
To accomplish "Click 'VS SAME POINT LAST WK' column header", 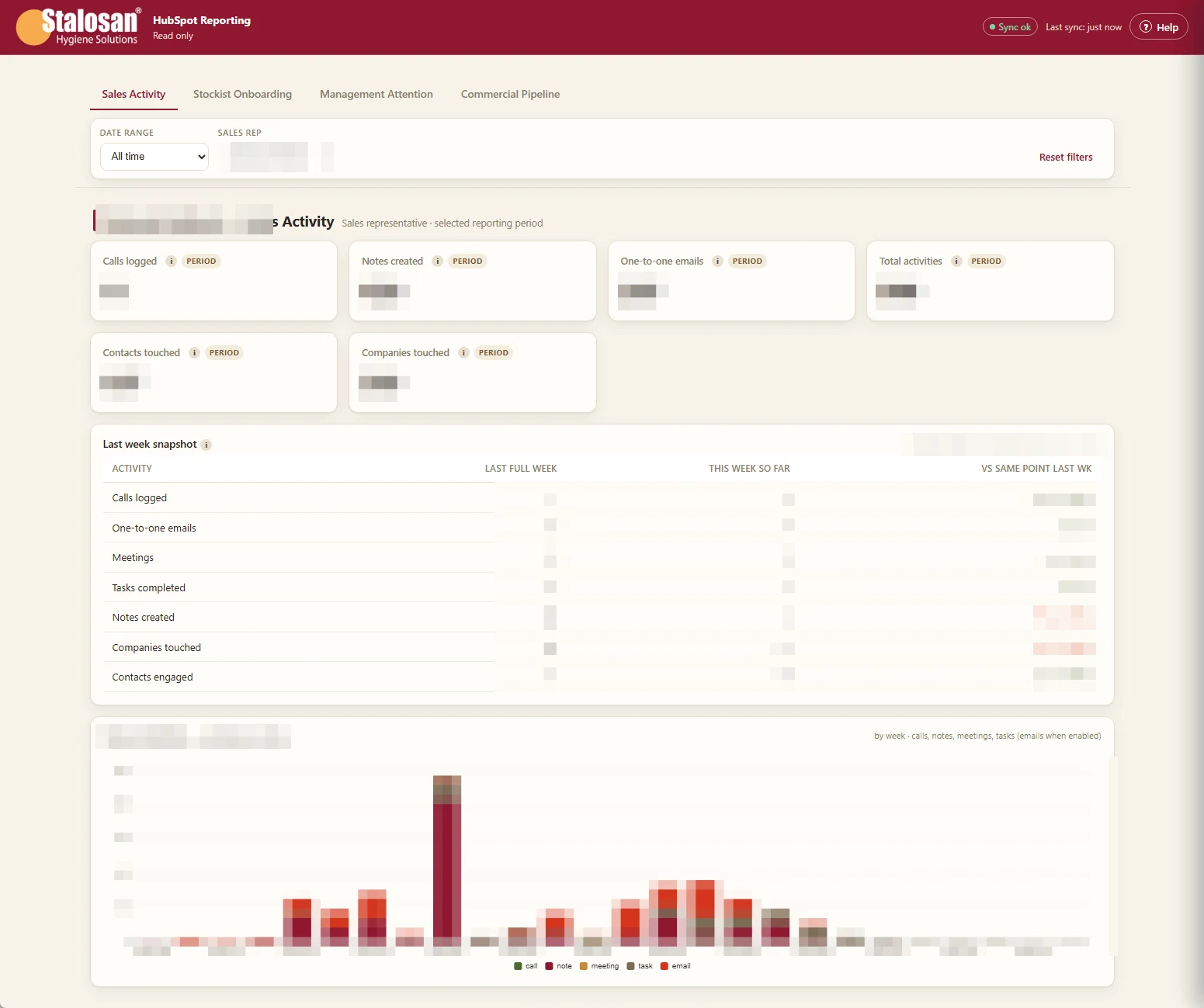I will click(x=1036, y=469).
